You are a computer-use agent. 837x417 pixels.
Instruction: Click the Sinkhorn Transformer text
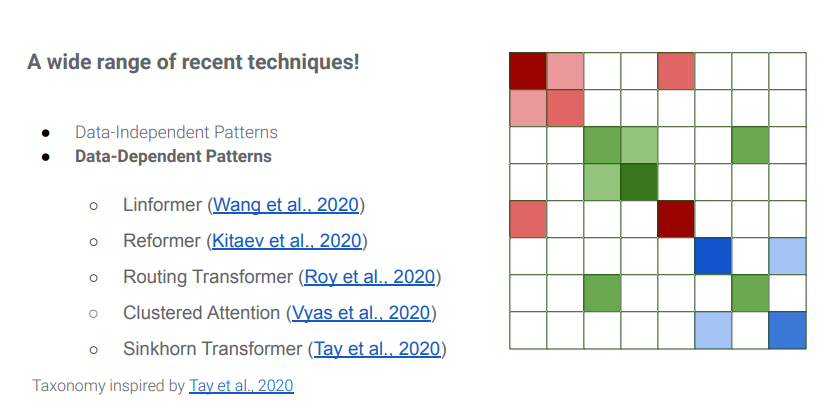212,349
